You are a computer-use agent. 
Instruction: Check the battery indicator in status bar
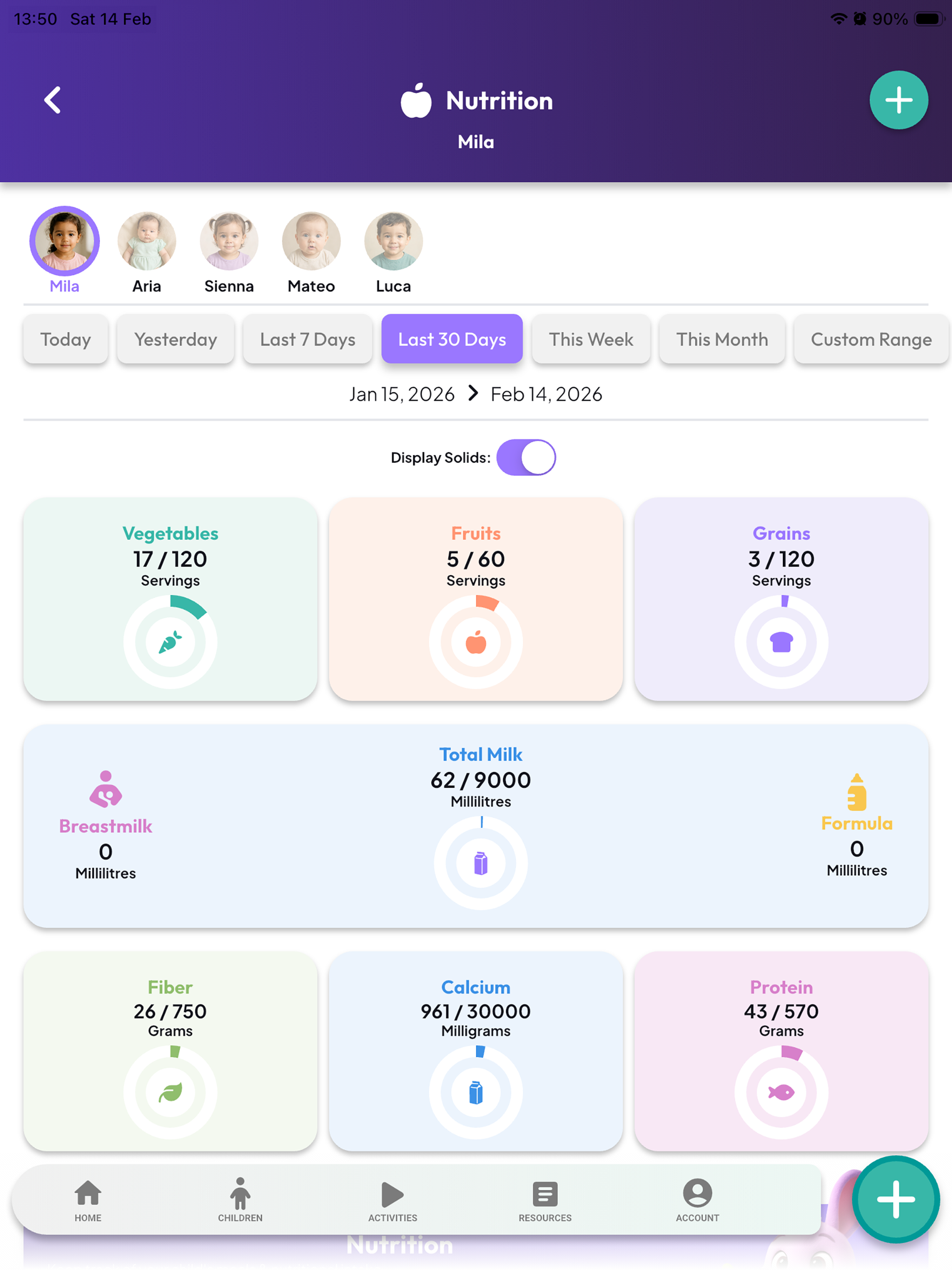click(930, 19)
